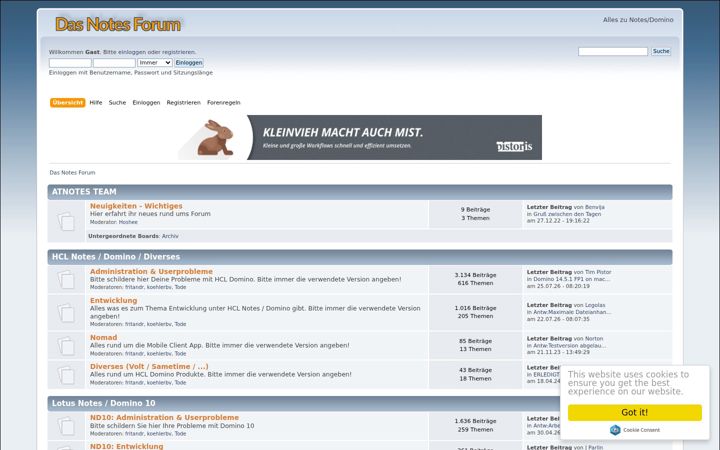Click the board icon beside Entwicklung
This screenshot has height=450, width=720.
pos(66,312)
